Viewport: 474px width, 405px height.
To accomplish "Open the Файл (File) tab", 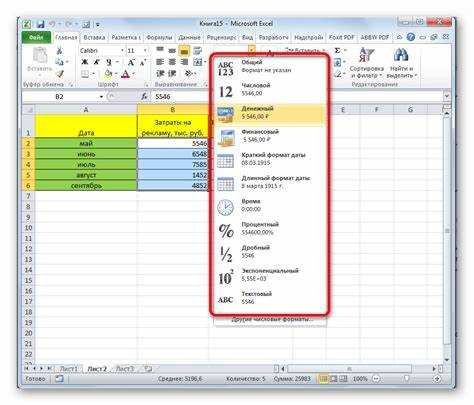I will [36, 37].
